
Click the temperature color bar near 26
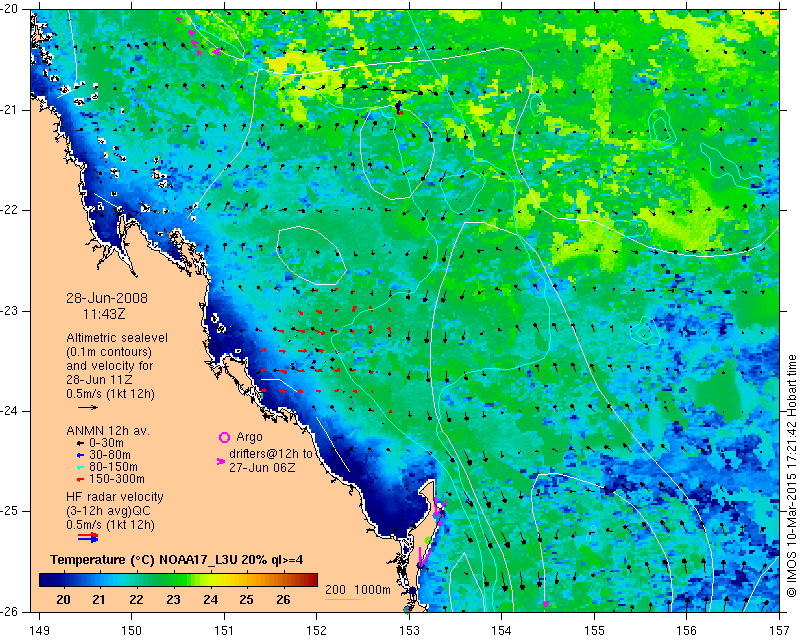(284, 580)
